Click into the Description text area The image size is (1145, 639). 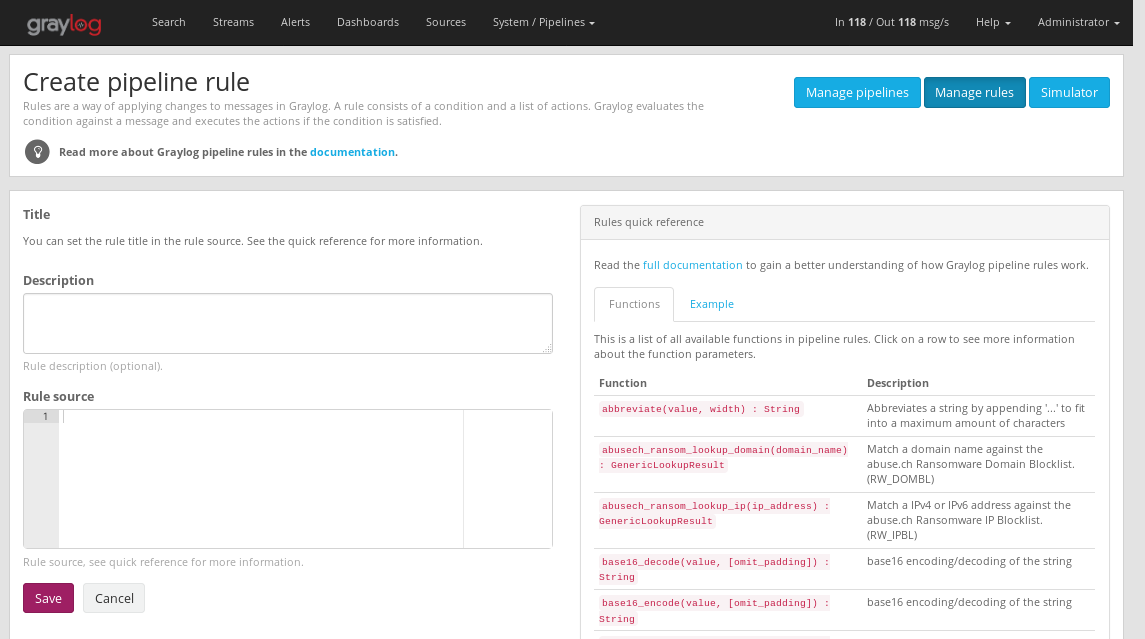click(x=287, y=323)
